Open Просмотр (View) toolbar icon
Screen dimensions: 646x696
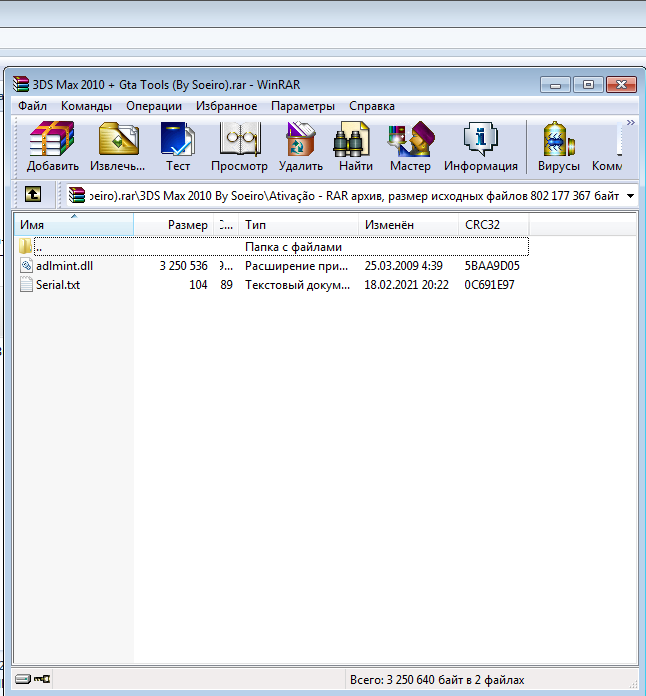pos(239,146)
